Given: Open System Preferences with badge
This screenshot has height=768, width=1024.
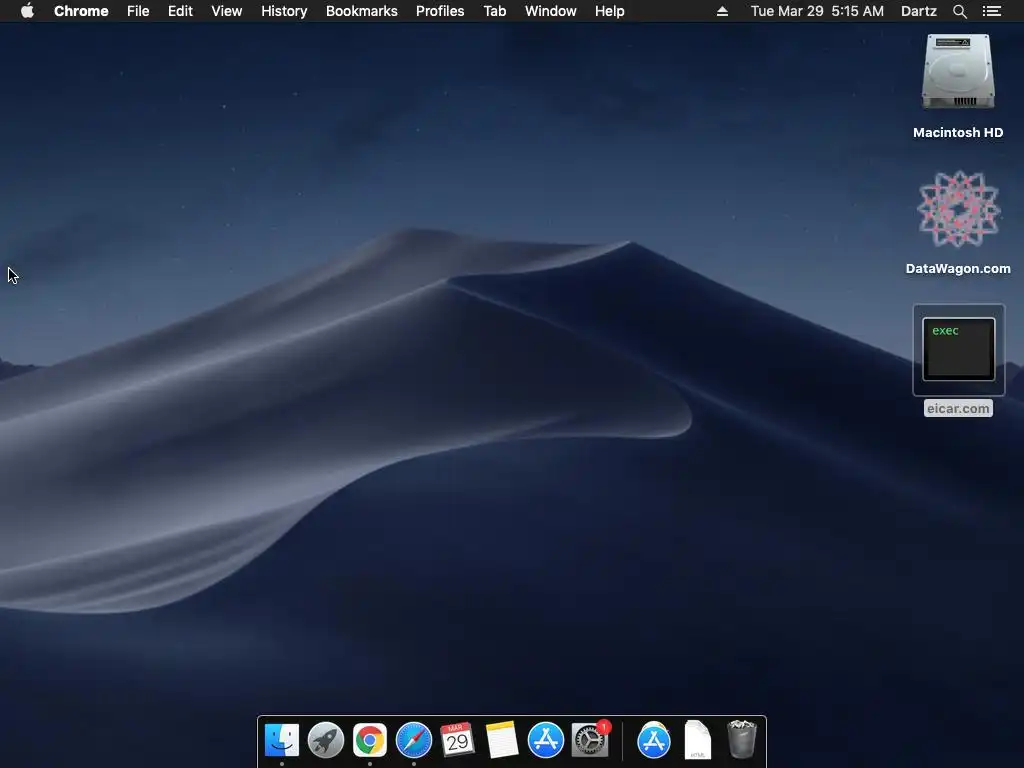Looking at the screenshot, I should [590, 740].
